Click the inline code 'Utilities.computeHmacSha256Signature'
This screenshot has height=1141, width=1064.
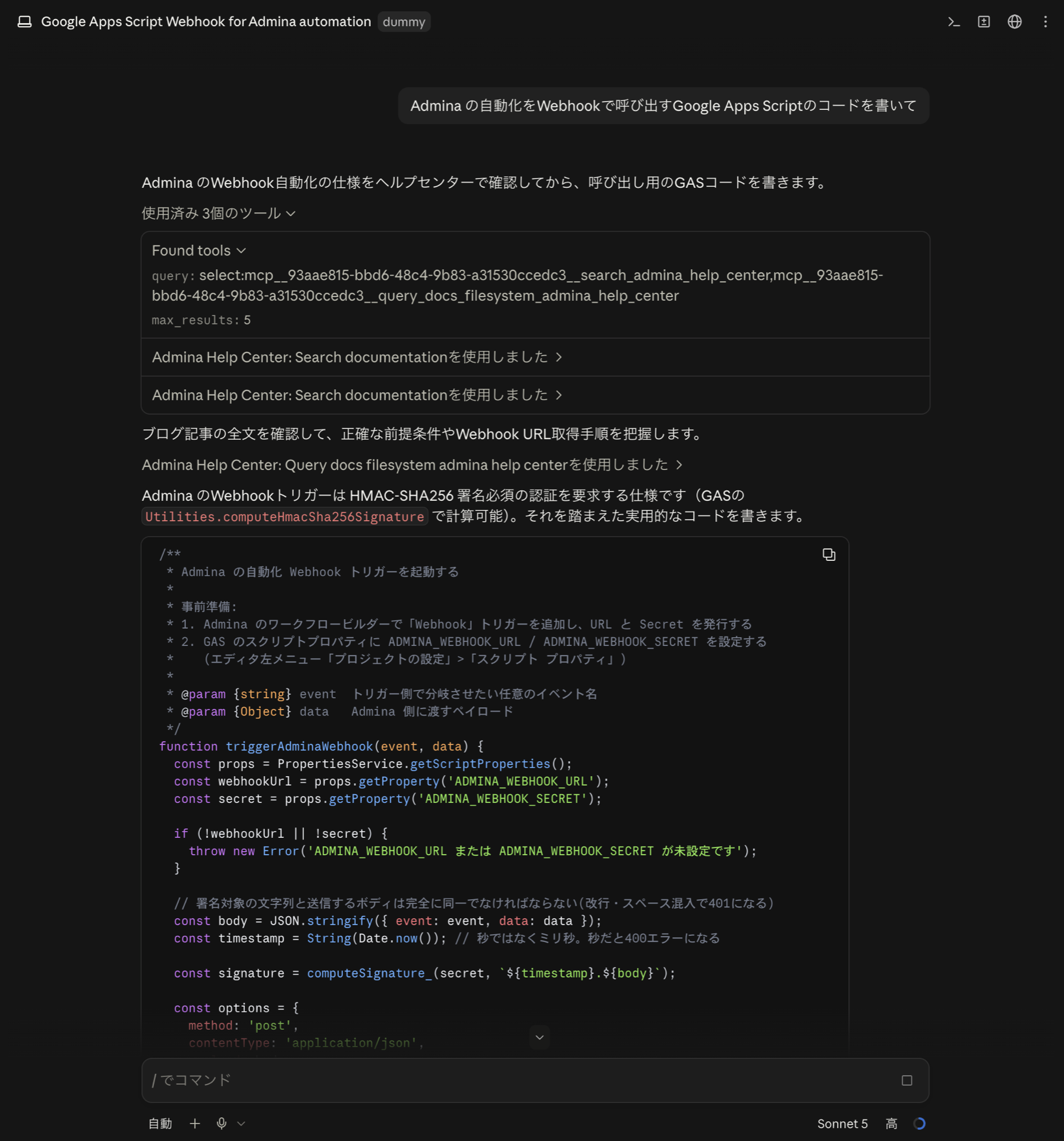pos(285,516)
